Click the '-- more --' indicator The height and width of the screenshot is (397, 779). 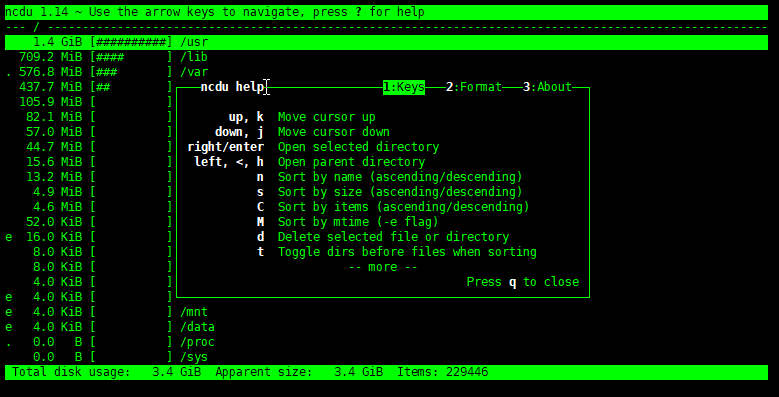click(x=383, y=267)
